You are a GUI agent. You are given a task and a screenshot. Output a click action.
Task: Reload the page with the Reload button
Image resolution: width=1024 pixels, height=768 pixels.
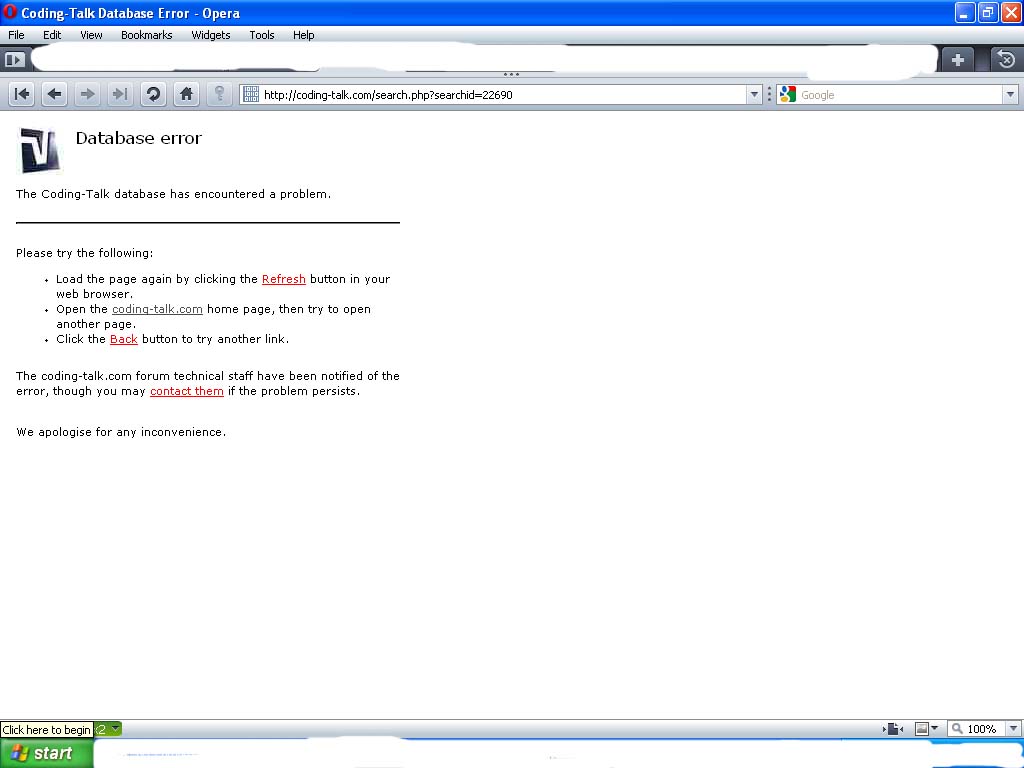(x=153, y=94)
